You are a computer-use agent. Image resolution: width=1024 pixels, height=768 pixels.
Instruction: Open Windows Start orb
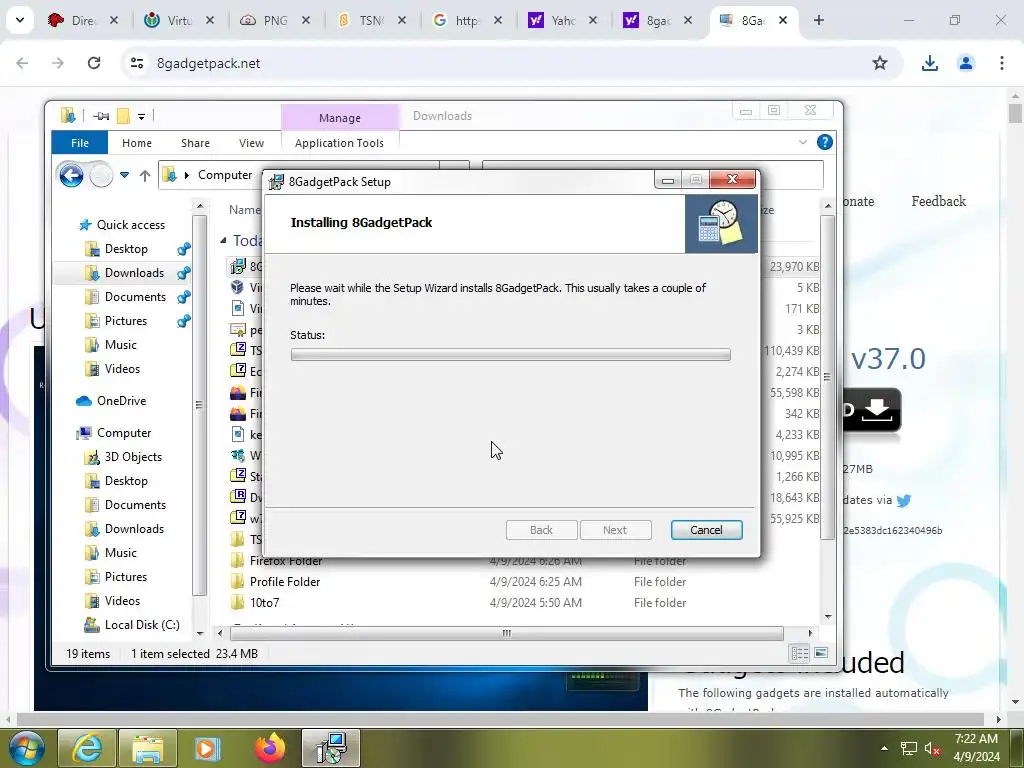(26, 748)
